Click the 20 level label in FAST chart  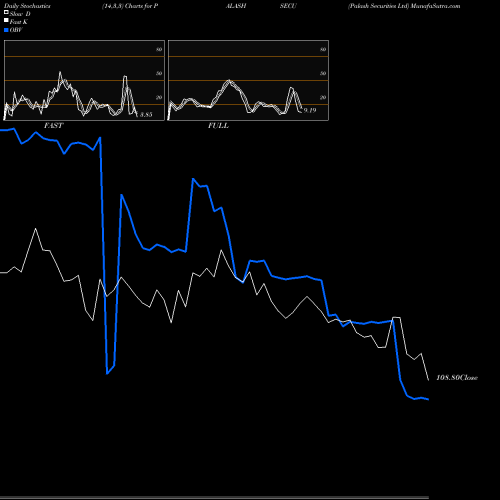[x=159, y=97]
